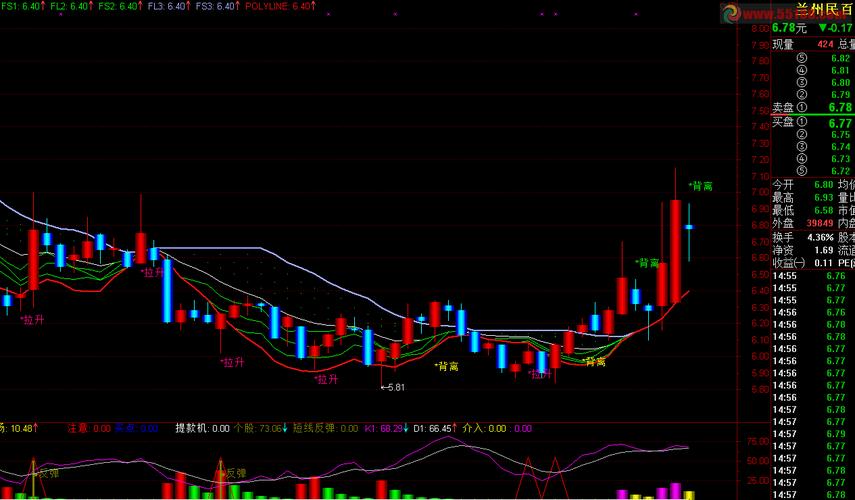Select the FL3 indicator value label
The width and height of the screenshot is (855, 500).
(x=168, y=6)
